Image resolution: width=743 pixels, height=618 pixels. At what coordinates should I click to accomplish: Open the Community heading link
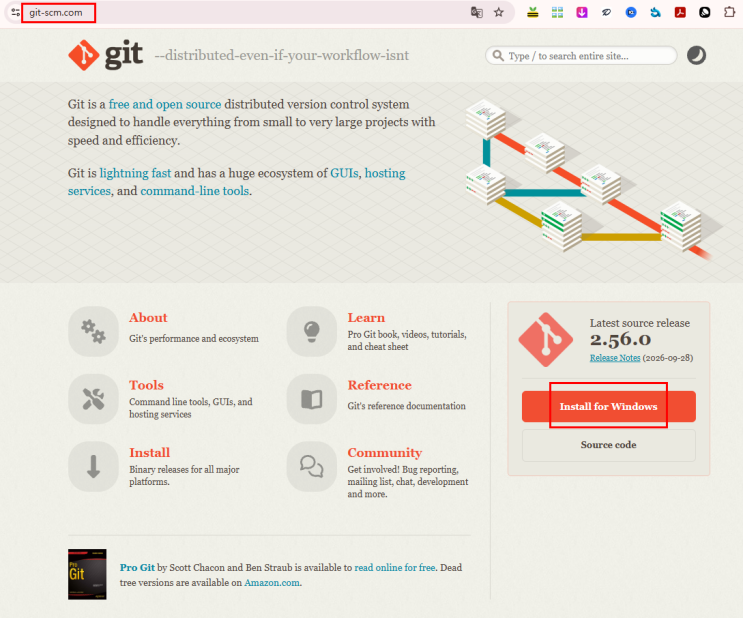[385, 453]
